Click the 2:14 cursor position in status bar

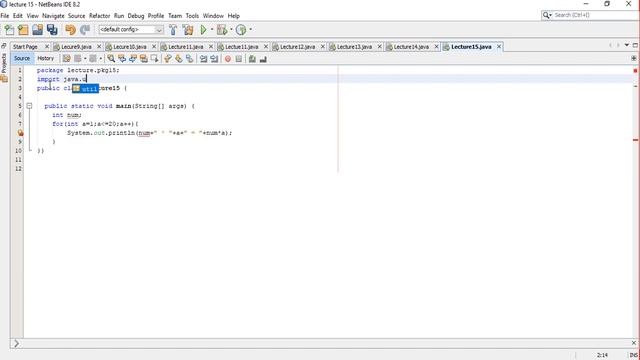pyautogui.click(x=602, y=355)
